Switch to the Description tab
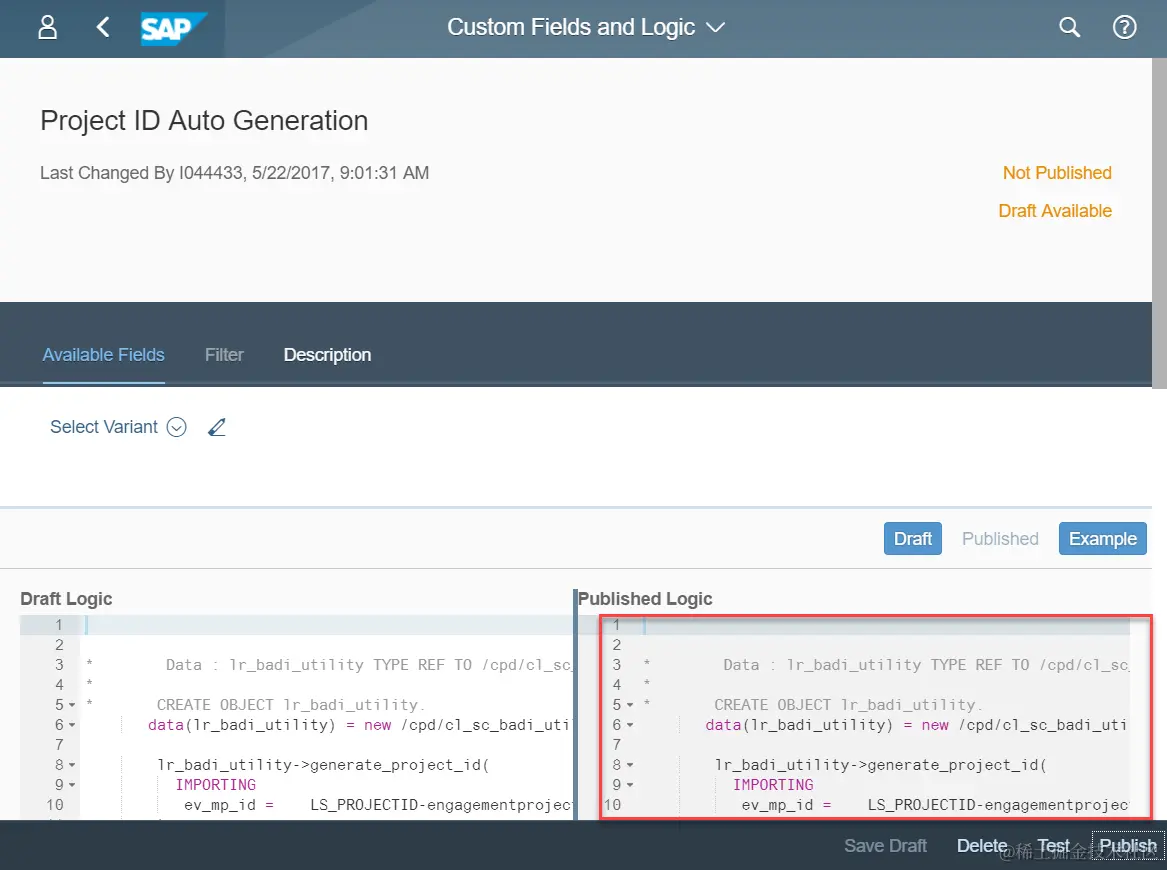The width and height of the screenshot is (1167, 870). coord(327,354)
